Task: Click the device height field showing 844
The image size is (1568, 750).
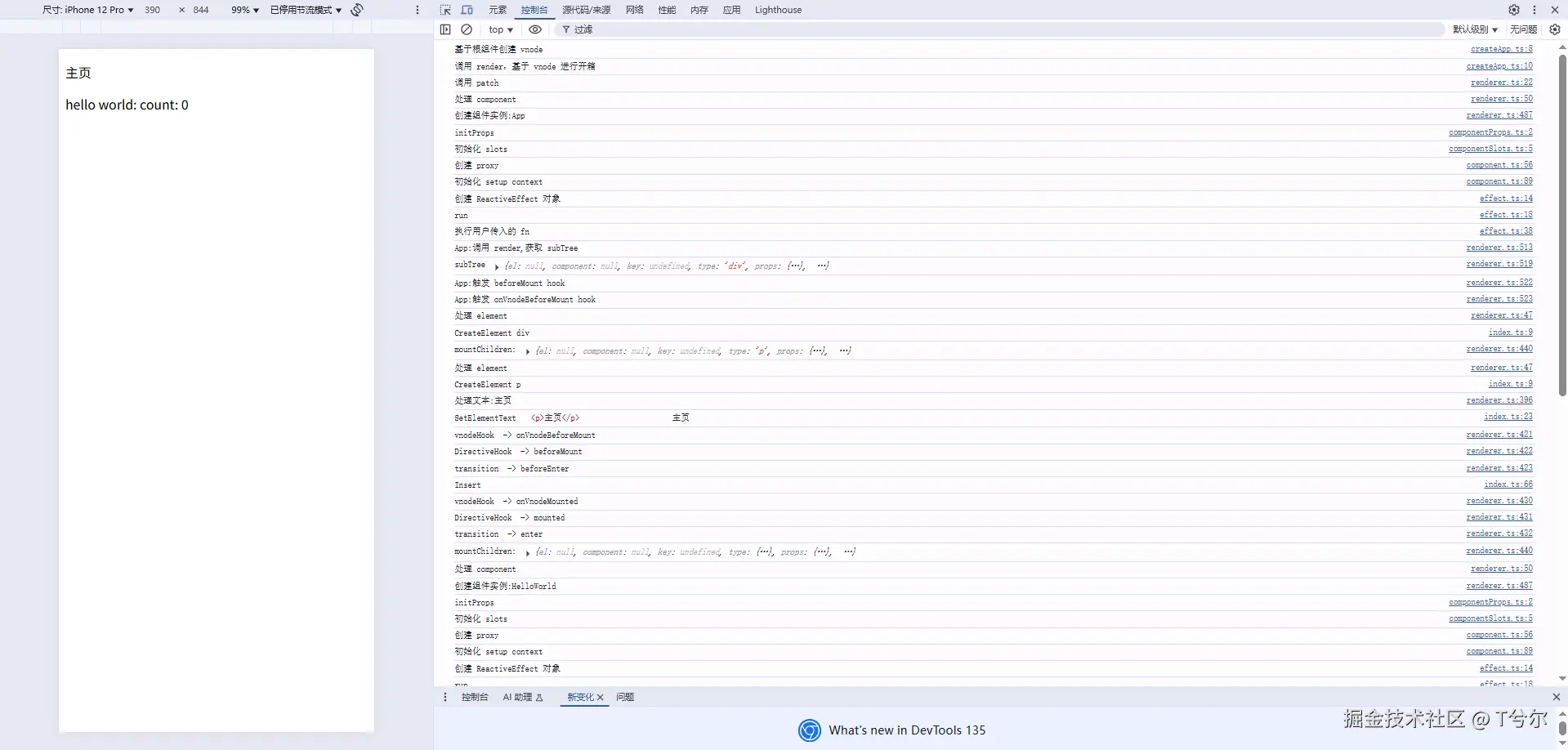Action: tap(201, 10)
